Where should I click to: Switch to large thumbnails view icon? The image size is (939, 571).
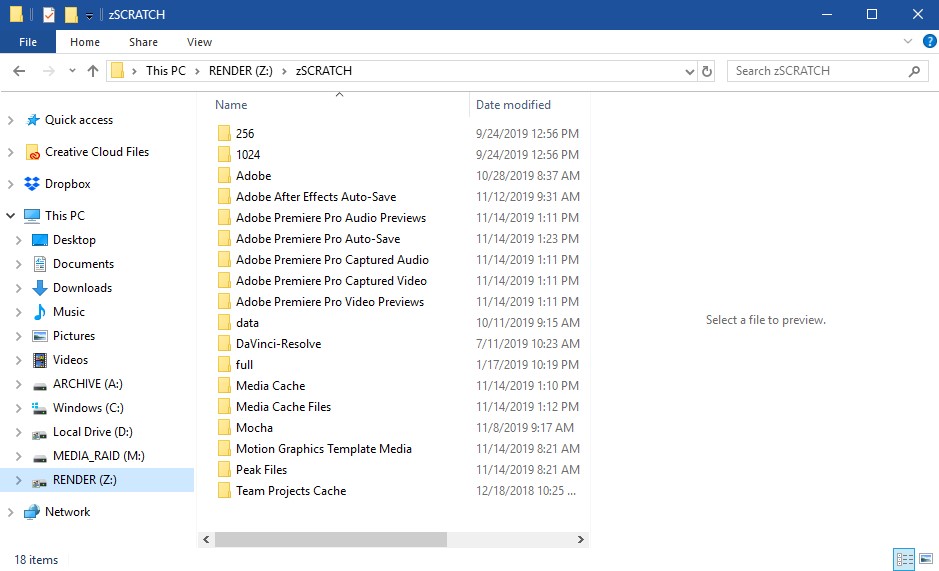[x=926, y=560]
